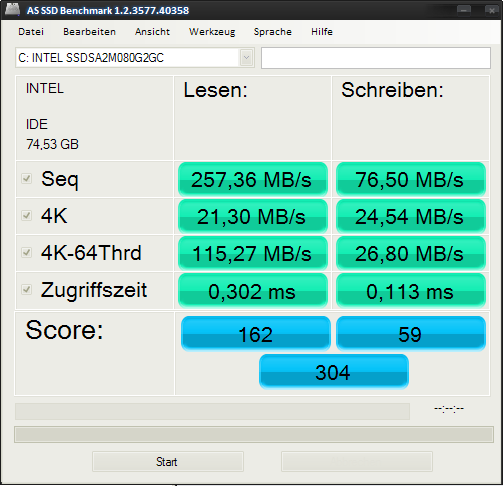The width and height of the screenshot is (503, 486).
Task: Toggle the 4K-64Thrd test checkbox
Action: [26, 252]
